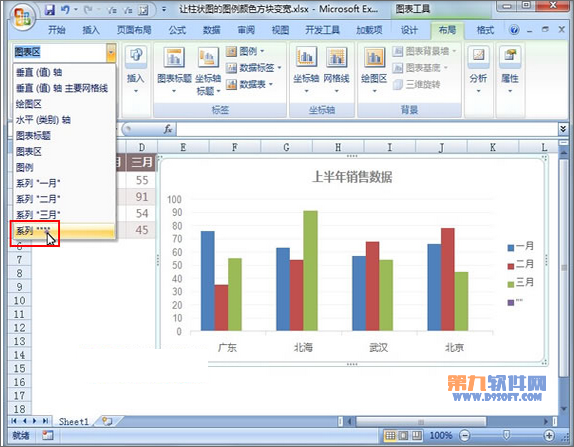Select 系列 "一月" in element list
The image size is (574, 447).
64,183
